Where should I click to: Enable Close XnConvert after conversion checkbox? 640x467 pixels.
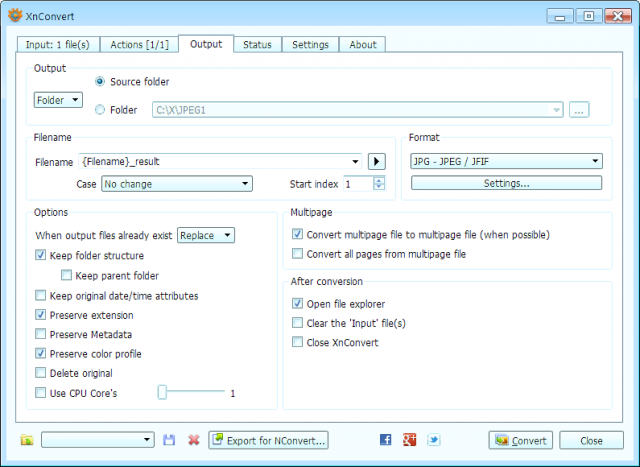[x=298, y=342]
